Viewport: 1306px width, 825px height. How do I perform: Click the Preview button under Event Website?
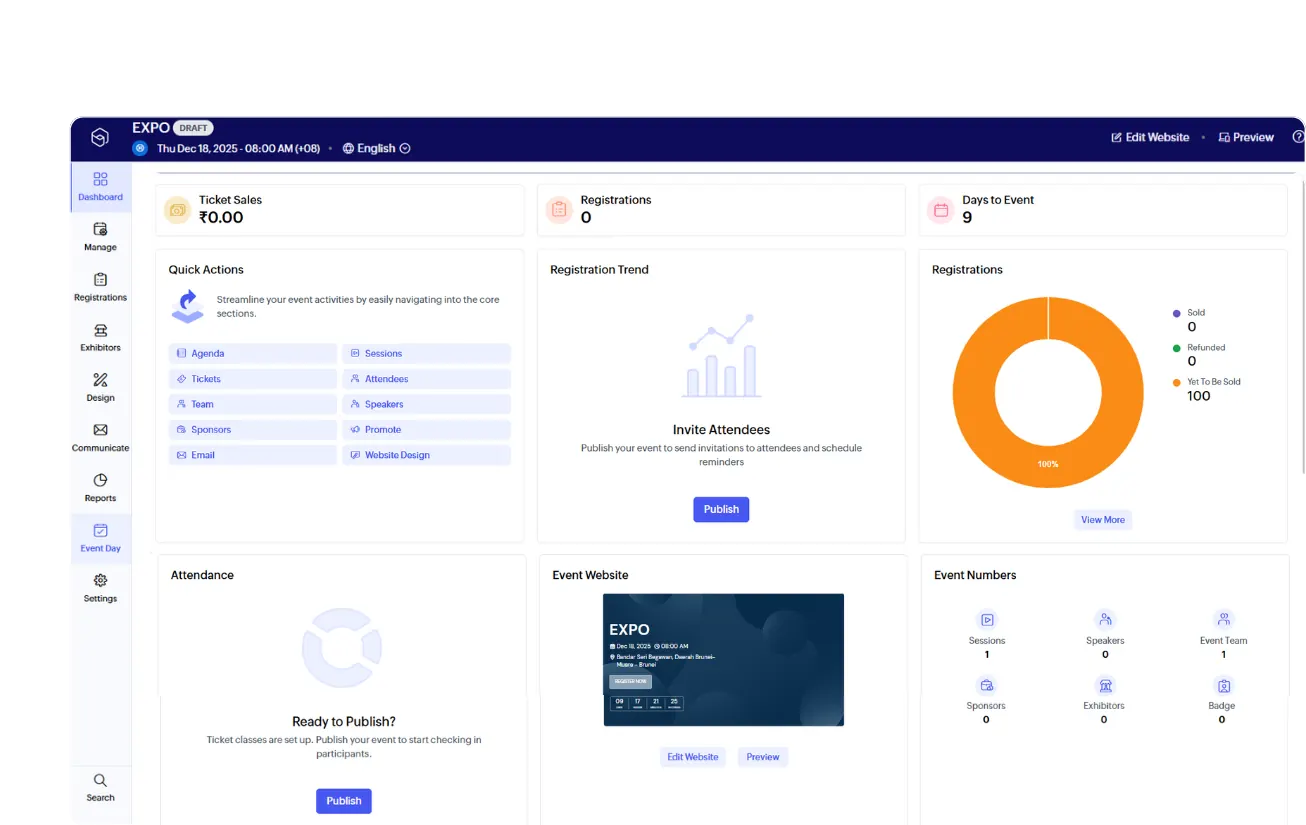[762, 757]
